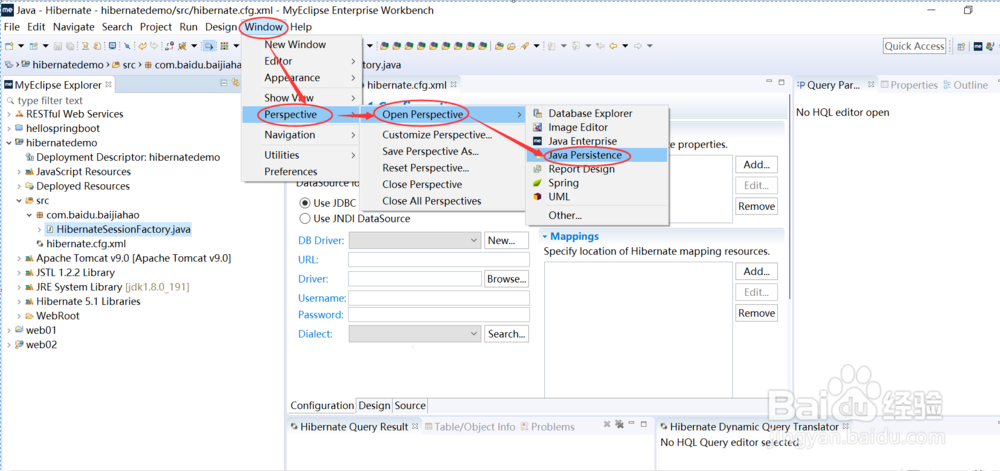The width and height of the screenshot is (1000, 471).
Task: Click the MyEclipse perspective icon at top right
Action: (978, 47)
